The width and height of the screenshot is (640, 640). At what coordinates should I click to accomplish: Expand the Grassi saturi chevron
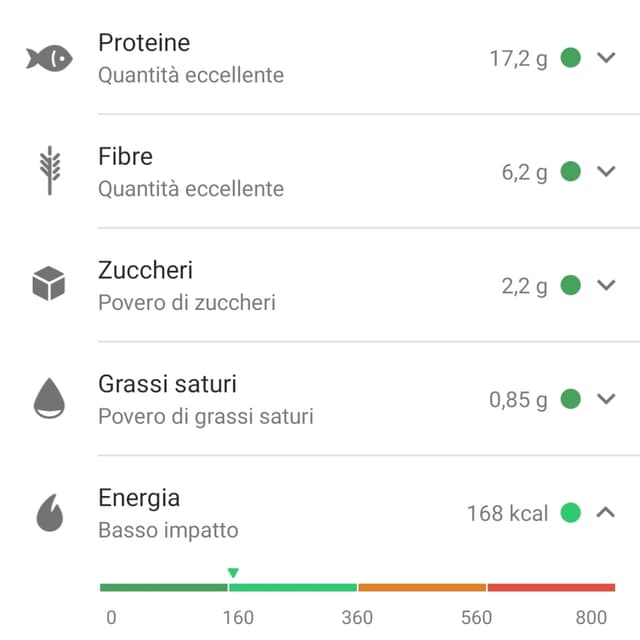[x=606, y=398]
